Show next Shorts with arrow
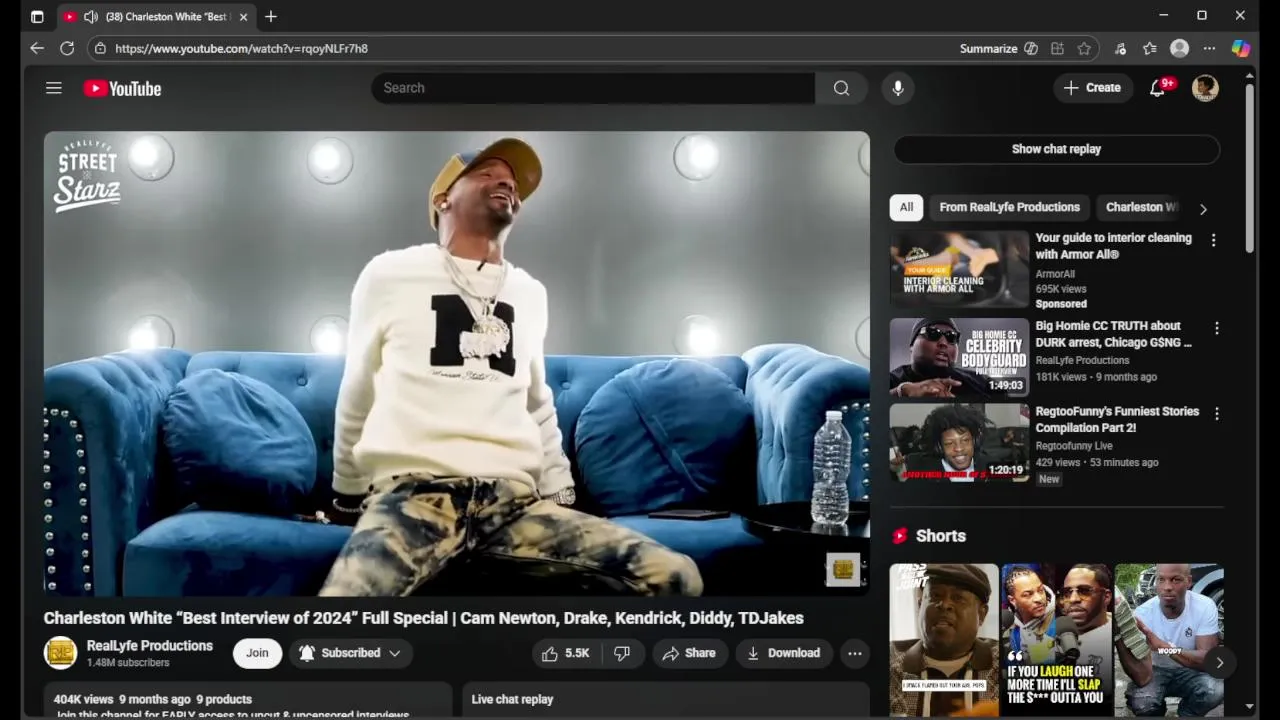 (1219, 662)
